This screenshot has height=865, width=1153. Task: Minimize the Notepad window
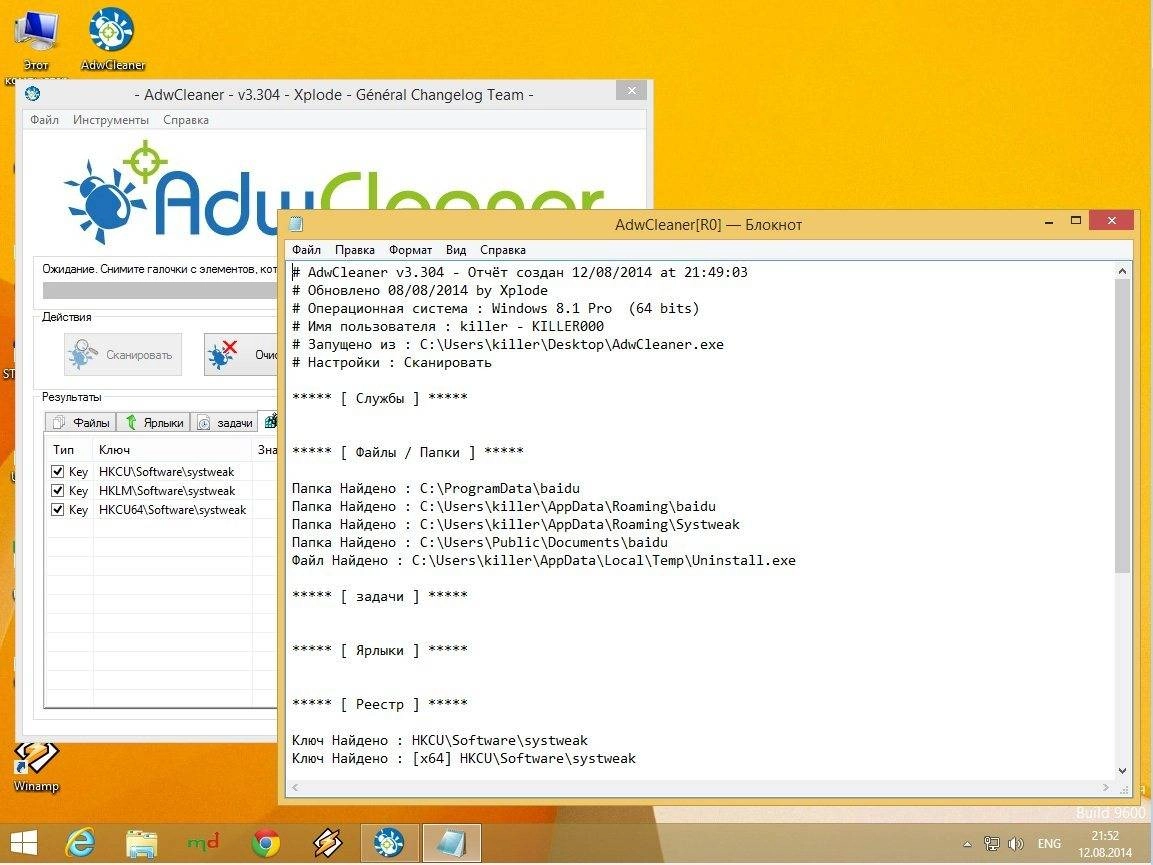tap(1049, 221)
